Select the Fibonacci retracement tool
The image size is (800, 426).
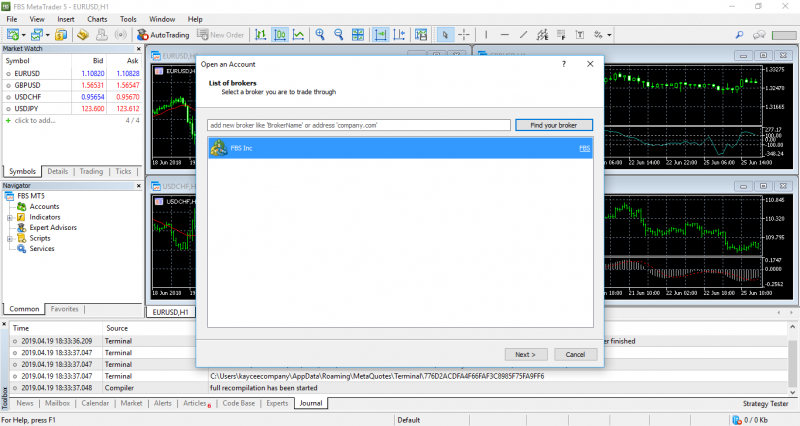[561, 35]
